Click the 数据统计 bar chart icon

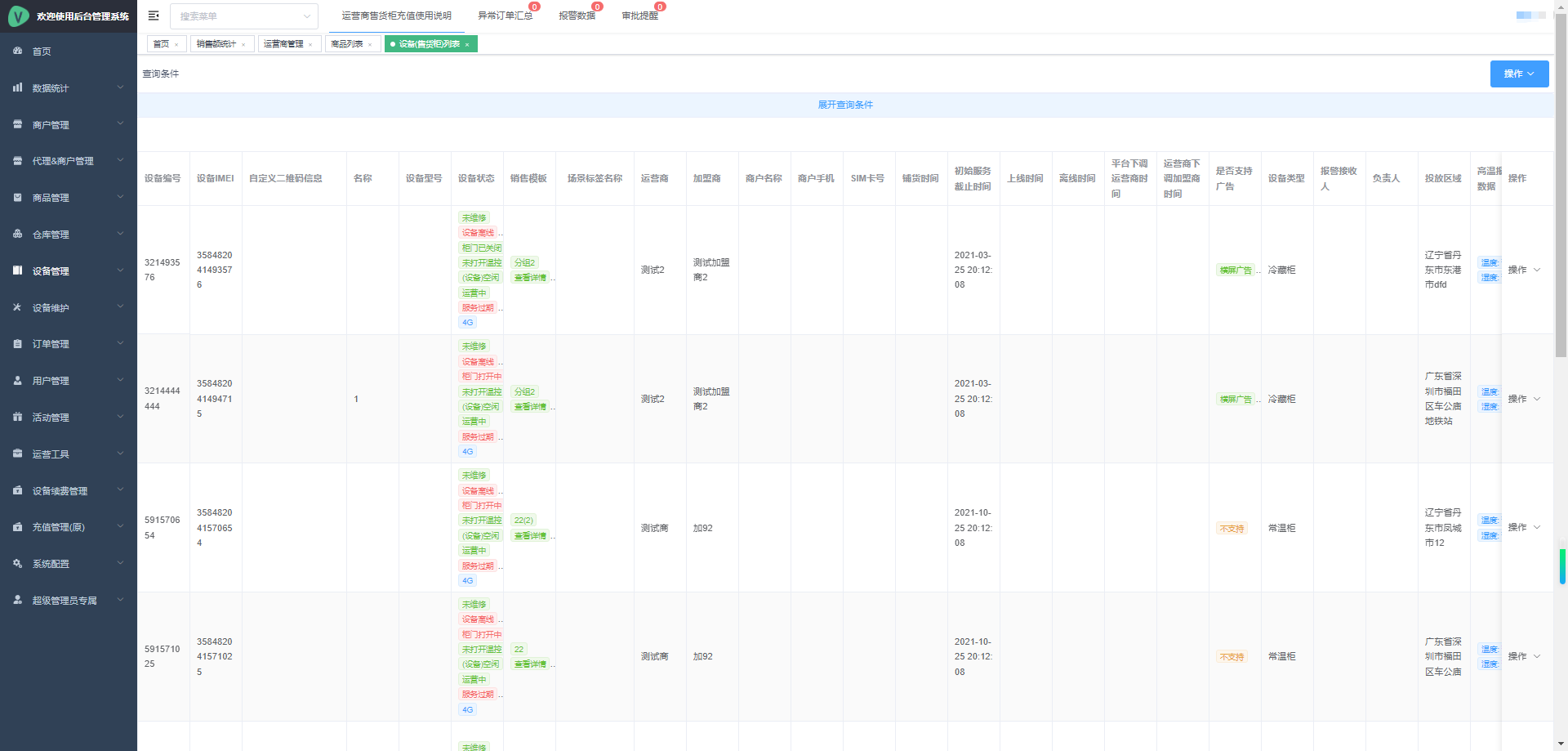(x=18, y=87)
